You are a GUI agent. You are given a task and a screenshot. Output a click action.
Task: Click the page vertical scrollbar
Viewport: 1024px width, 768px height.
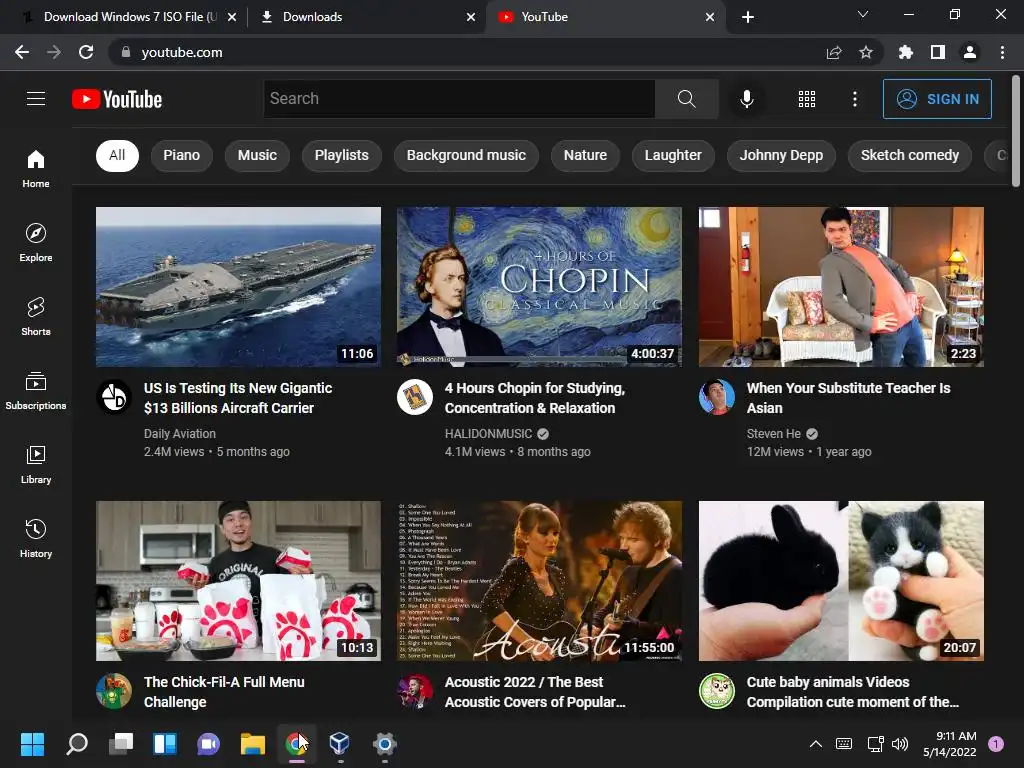(x=1016, y=131)
